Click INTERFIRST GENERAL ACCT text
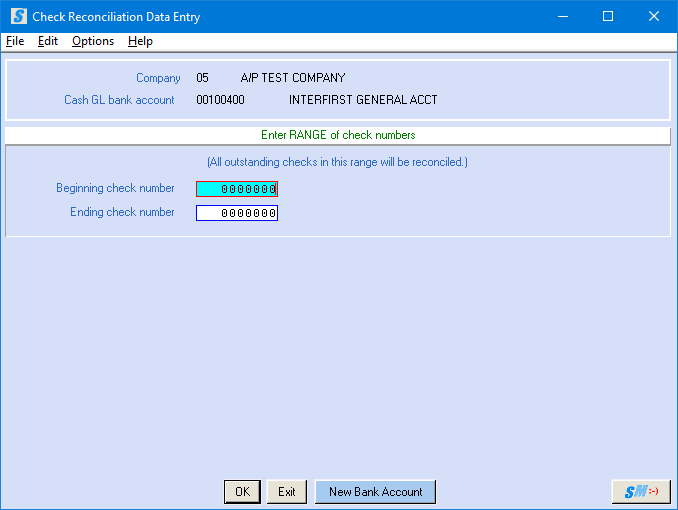 click(363, 100)
